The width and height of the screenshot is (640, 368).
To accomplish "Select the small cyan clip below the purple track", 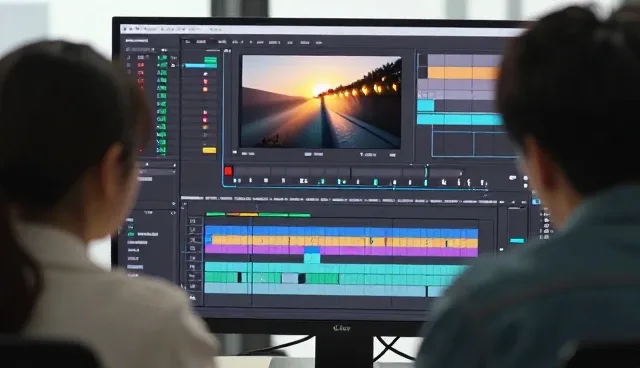I will pyautogui.click(x=312, y=258).
